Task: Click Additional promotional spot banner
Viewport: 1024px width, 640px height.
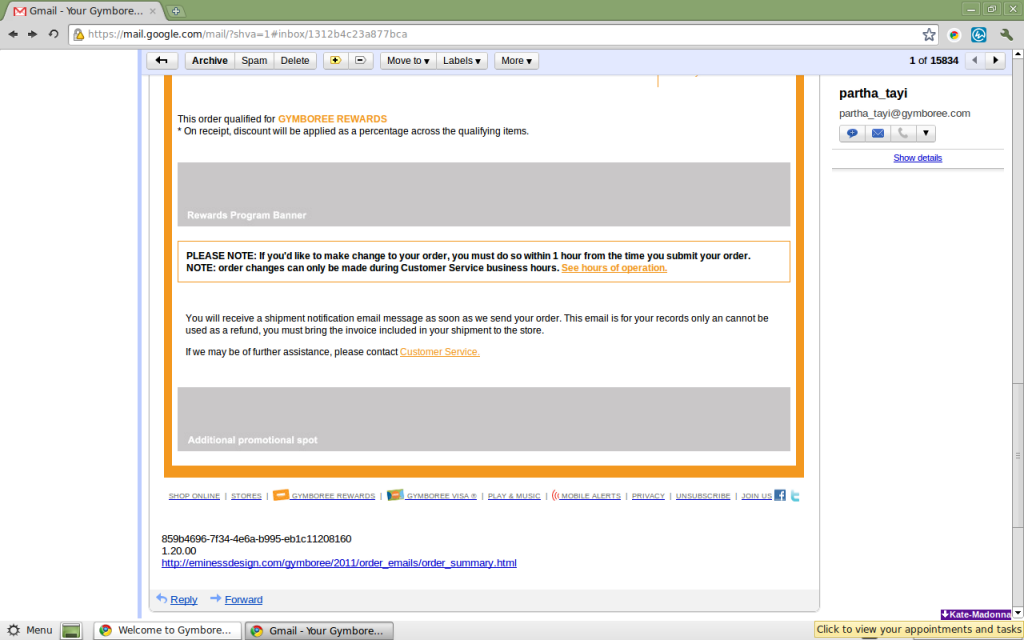Action: click(x=483, y=419)
